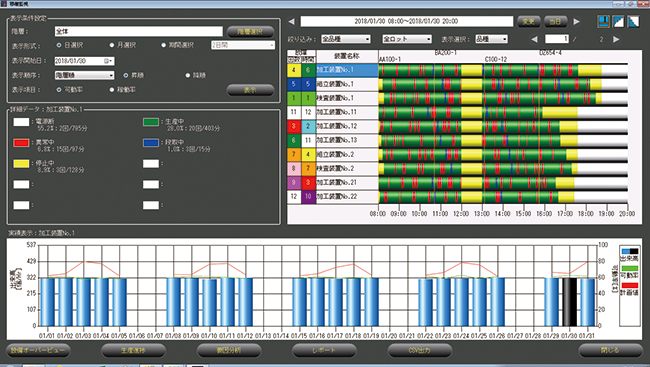650x367 pixels.
Task: Click red rank cell 3 for 加工装置No.12
Action: point(294,126)
